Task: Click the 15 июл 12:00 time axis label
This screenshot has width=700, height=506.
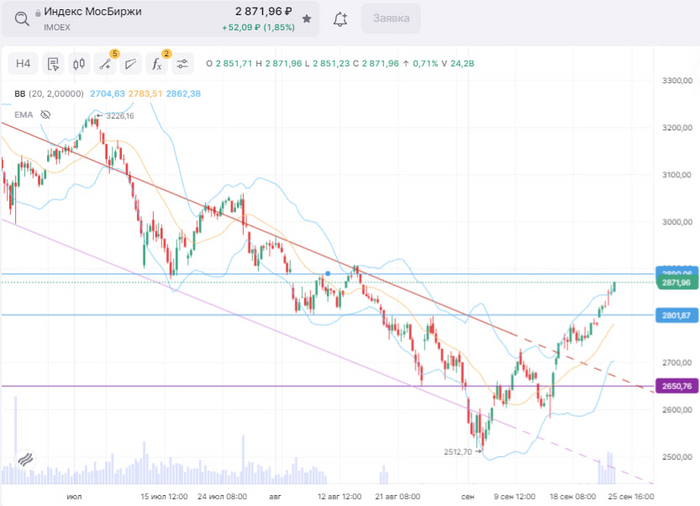Action: coord(164,496)
